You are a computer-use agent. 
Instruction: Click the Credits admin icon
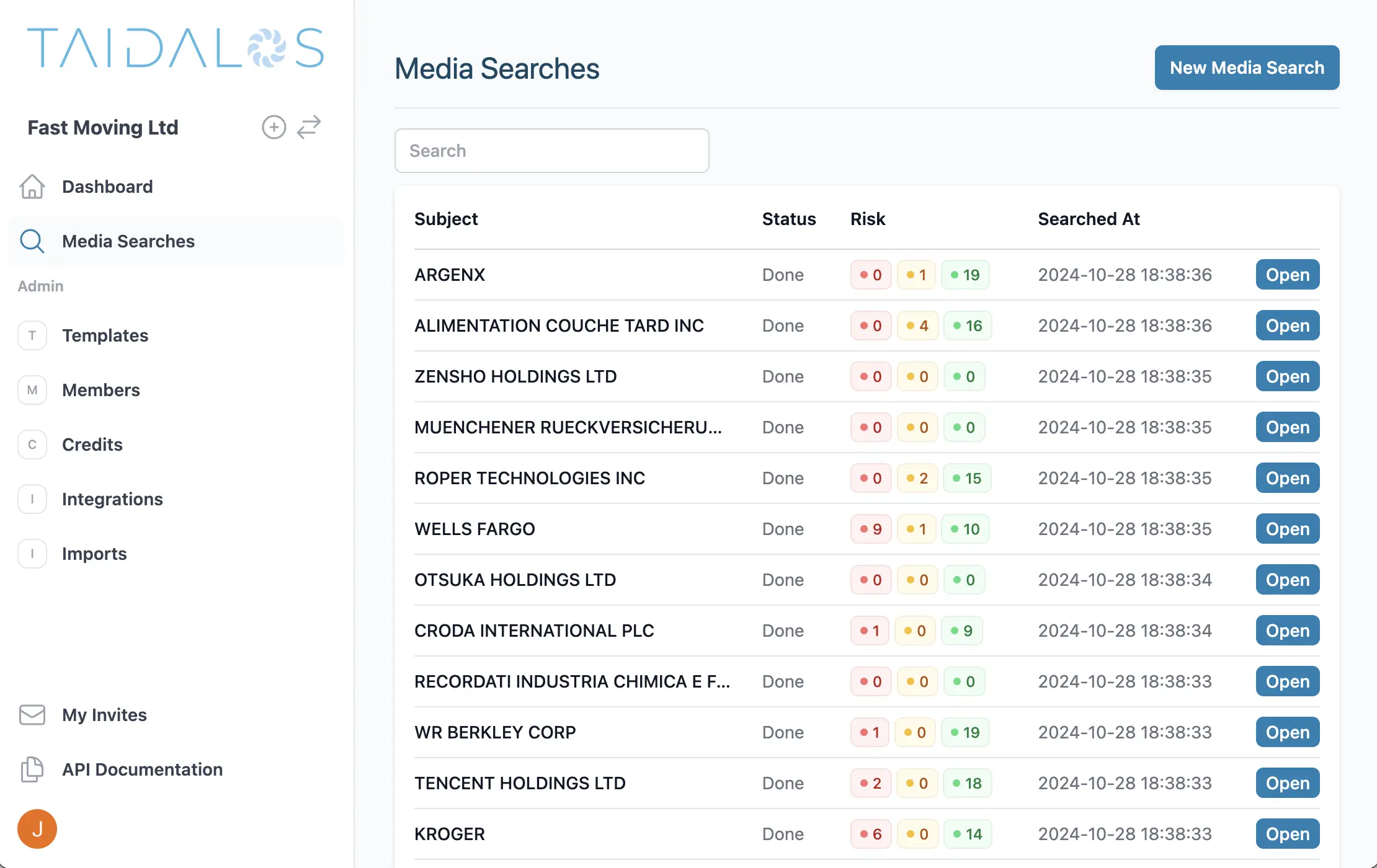click(32, 444)
